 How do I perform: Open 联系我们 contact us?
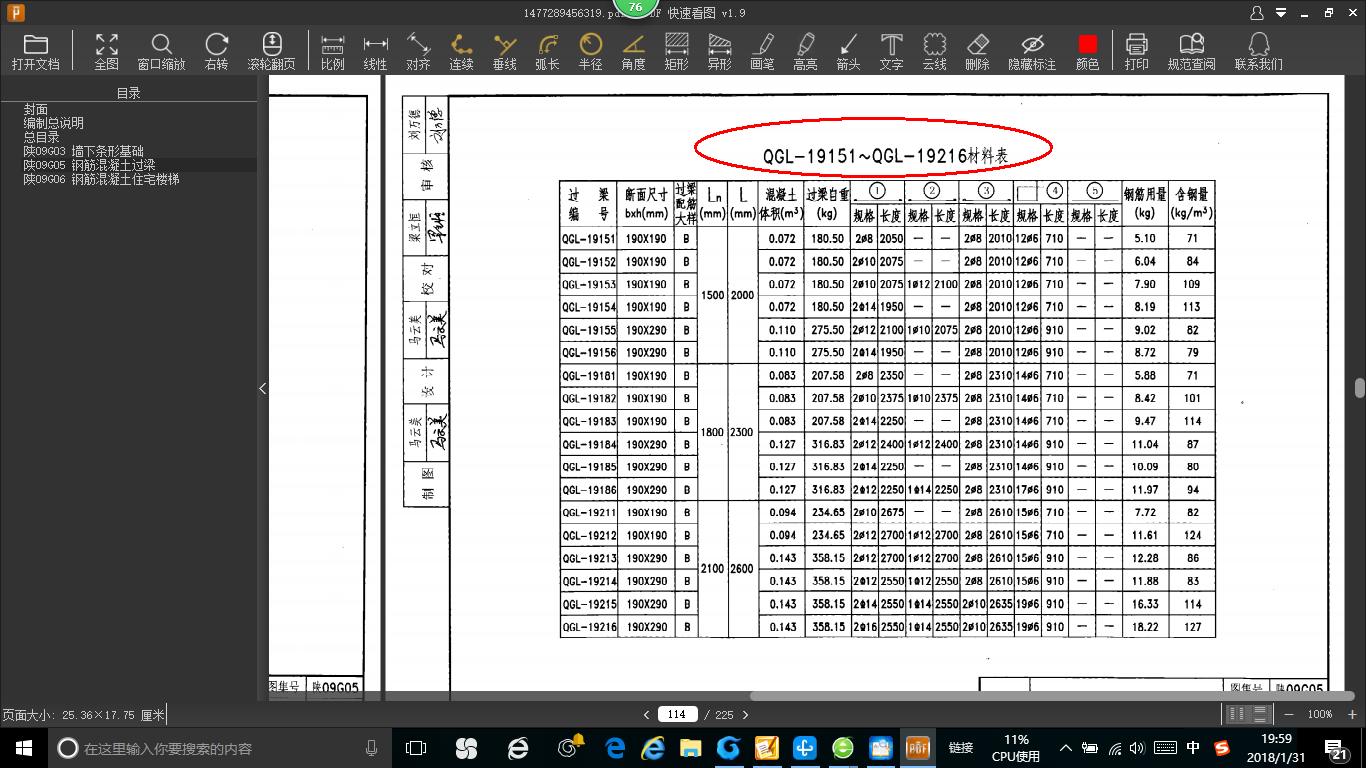click(1259, 52)
